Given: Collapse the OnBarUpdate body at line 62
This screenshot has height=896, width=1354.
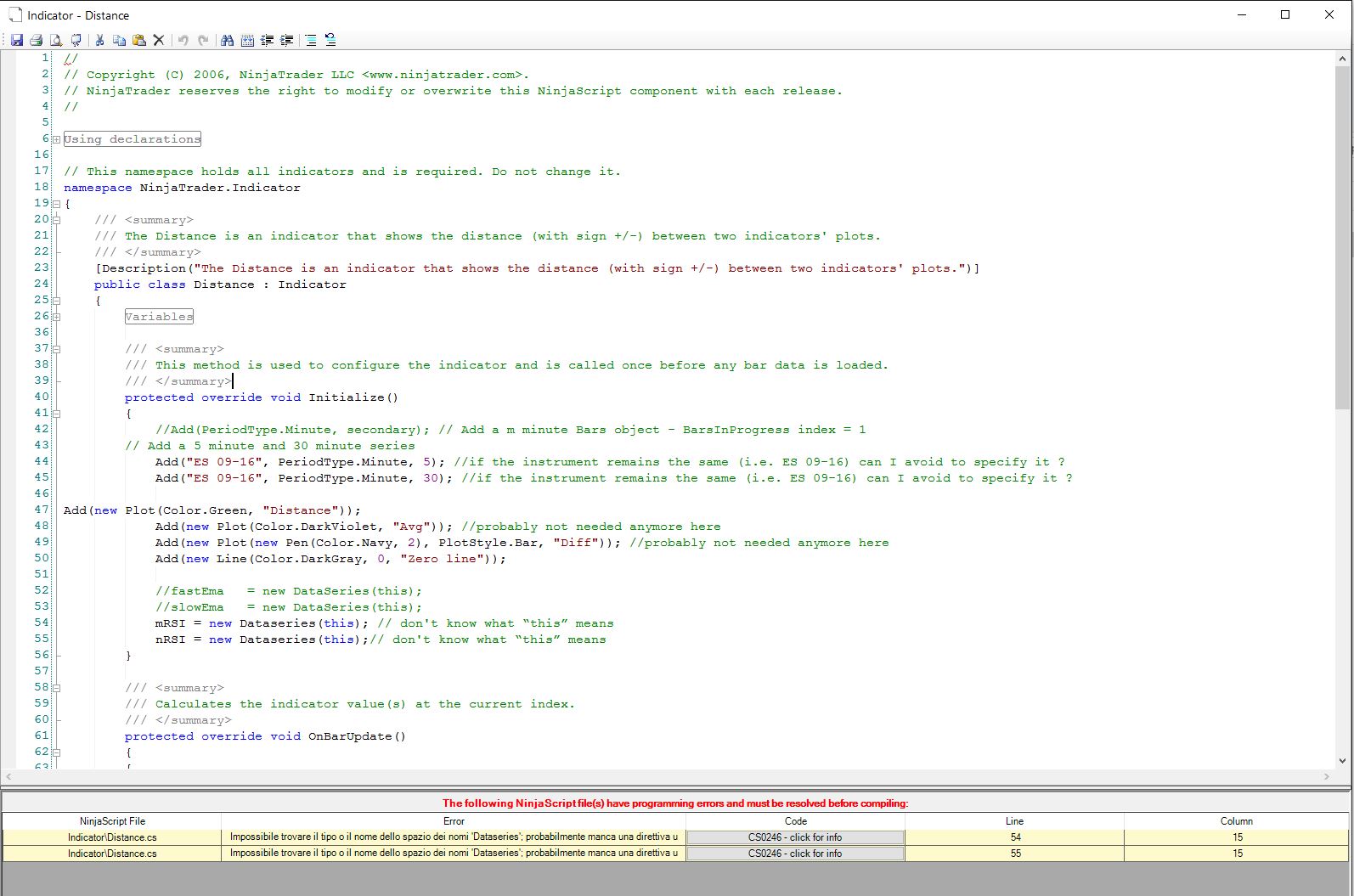Looking at the screenshot, I should [x=56, y=752].
